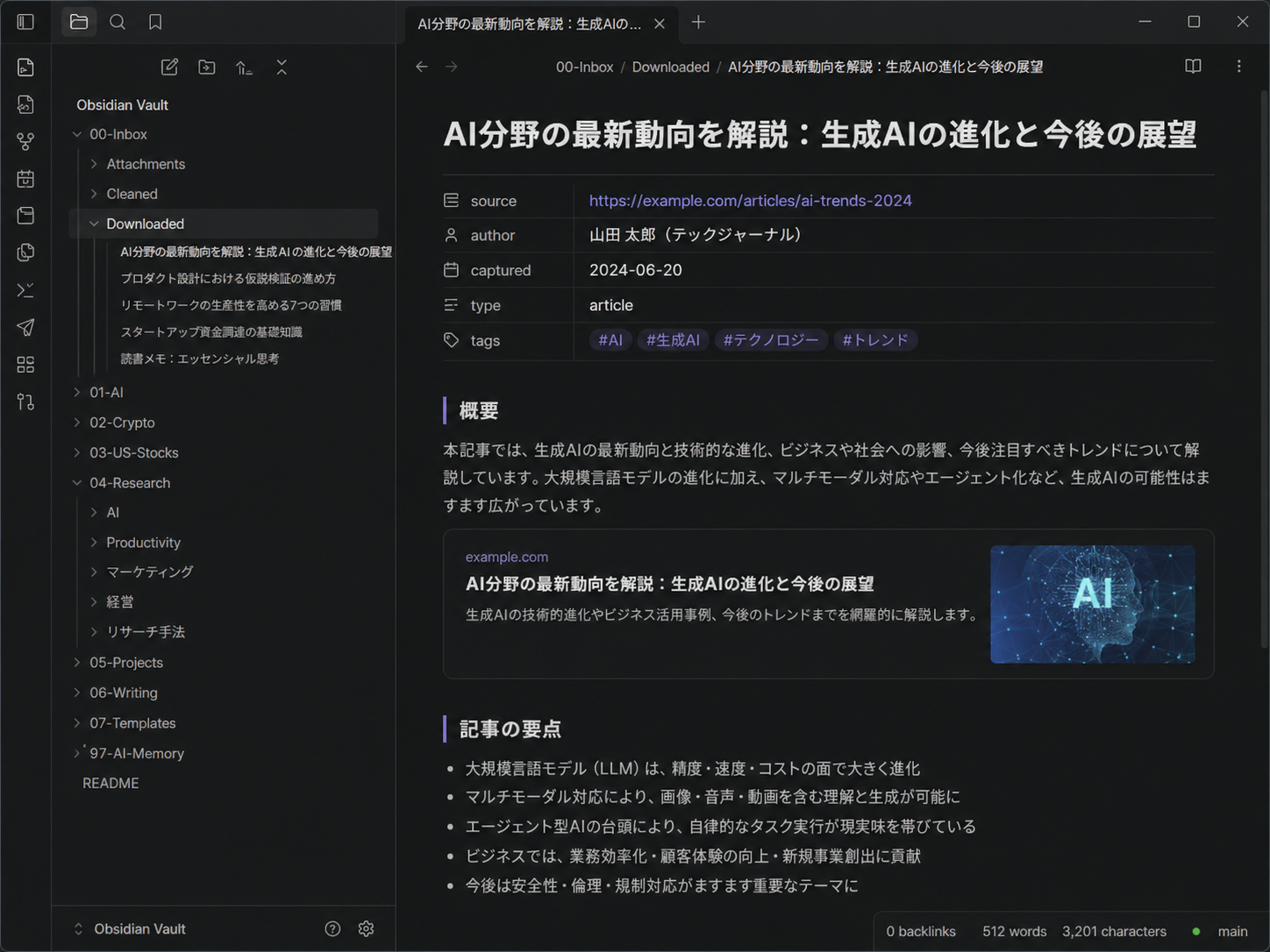Expand the 06-Writing folder

pos(77,693)
